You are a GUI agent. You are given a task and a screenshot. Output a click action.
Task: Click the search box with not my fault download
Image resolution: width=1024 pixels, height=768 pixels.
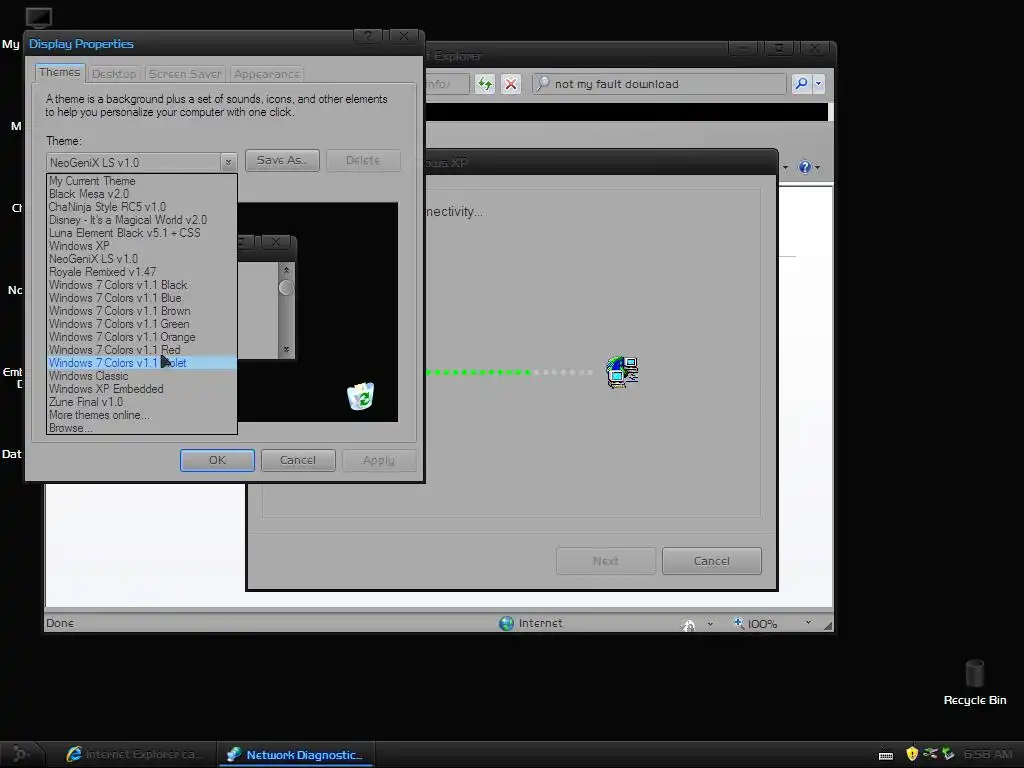[x=660, y=84]
